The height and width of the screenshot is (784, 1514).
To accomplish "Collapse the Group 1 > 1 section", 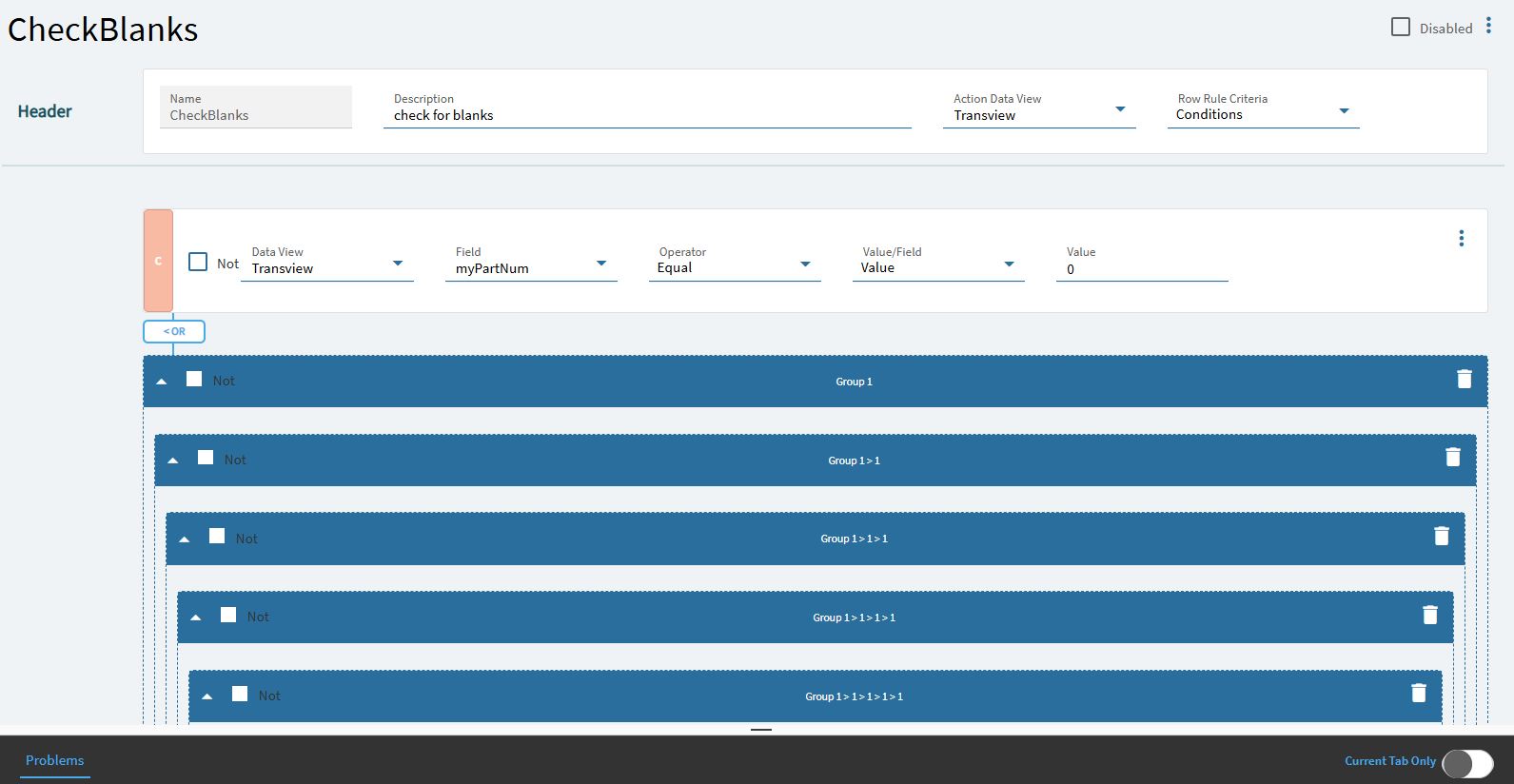I will tap(173, 461).
